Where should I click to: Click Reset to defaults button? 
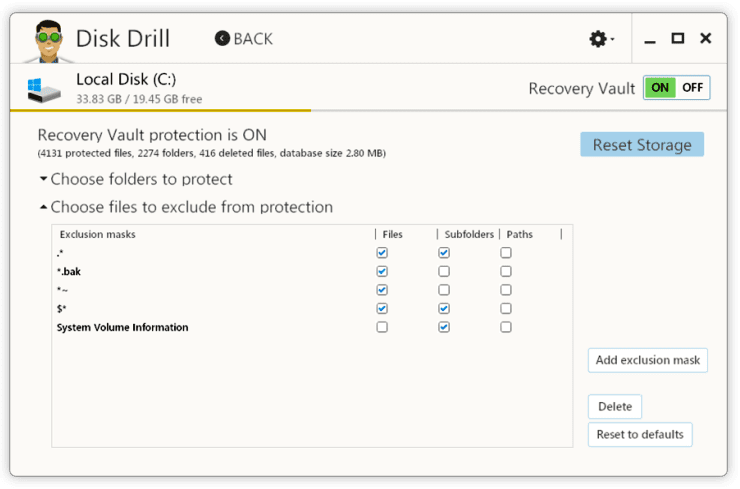click(x=640, y=435)
